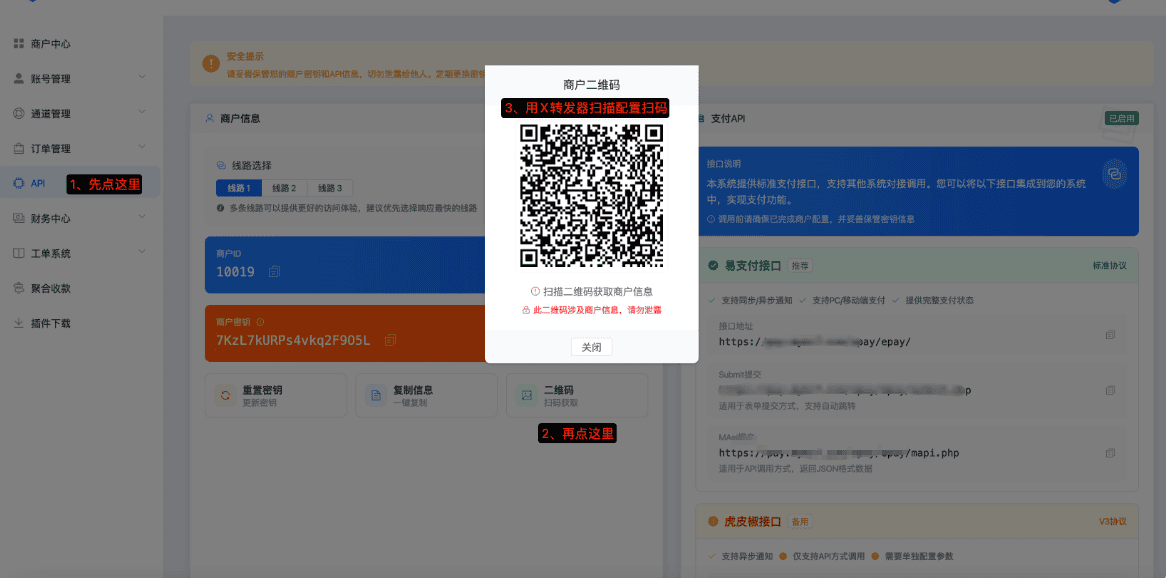Screen dimensions: 1166x578
Task: Close the 商户二维码 dialog with 关闭
Action: click(x=592, y=347)
